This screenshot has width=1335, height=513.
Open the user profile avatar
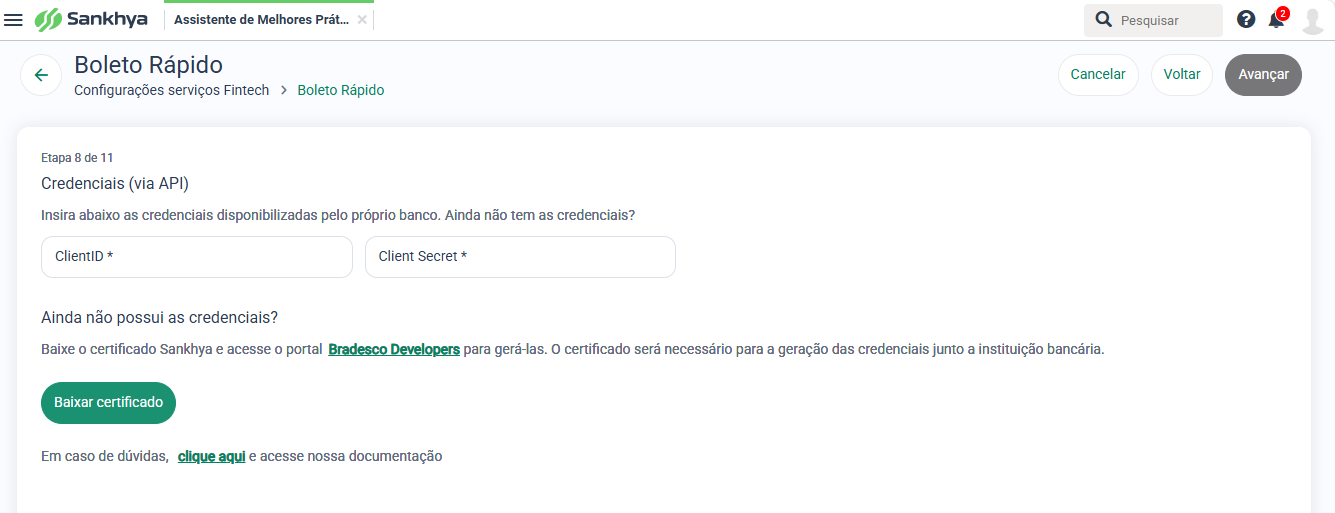pyautogui.click(x=1313, y=20)
